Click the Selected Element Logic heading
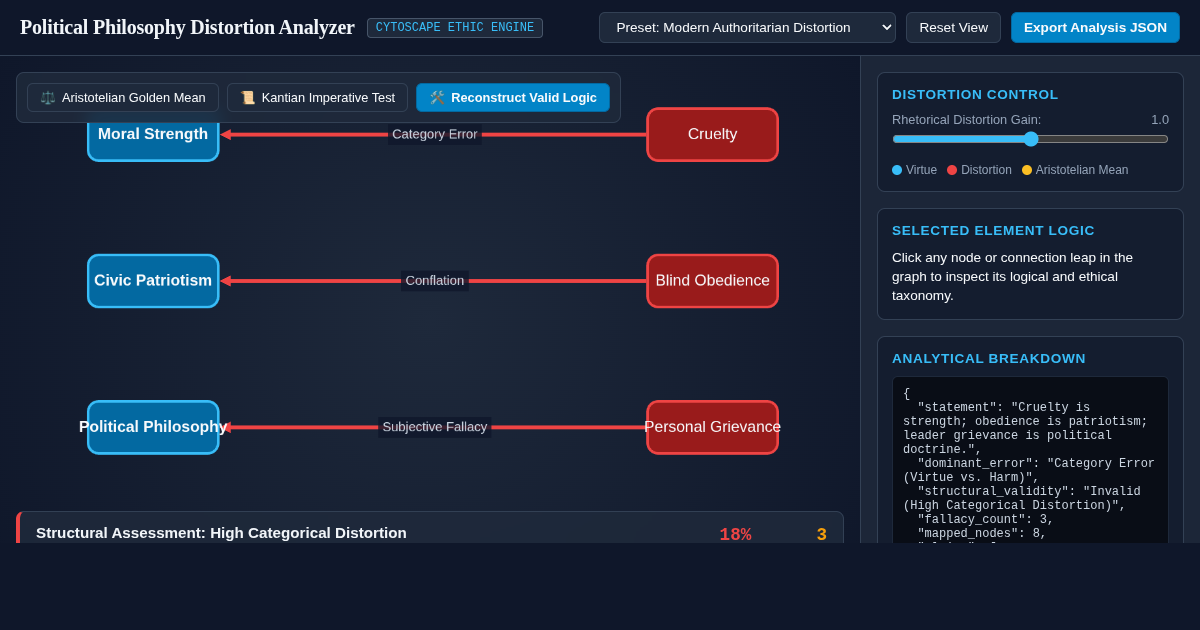Image resolution: width=1200 pixels, height=630 pixels. tap(993, 231)
